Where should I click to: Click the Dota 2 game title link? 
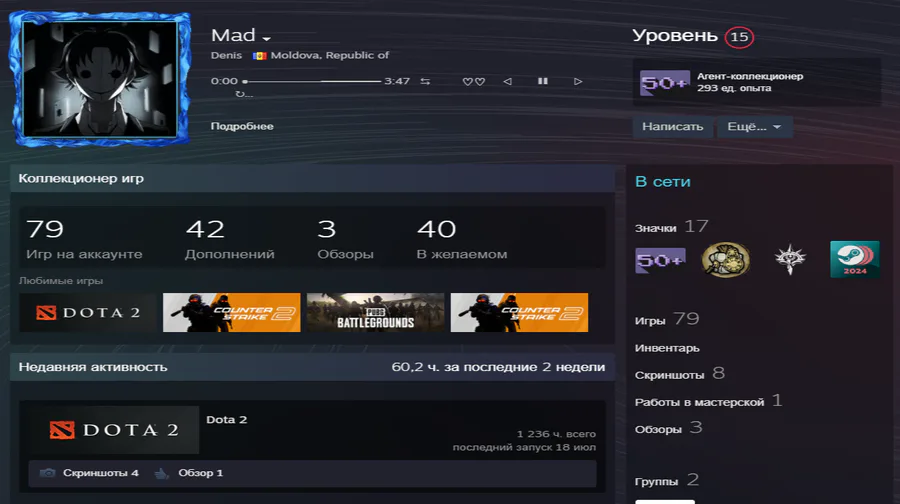coord(226,420)
